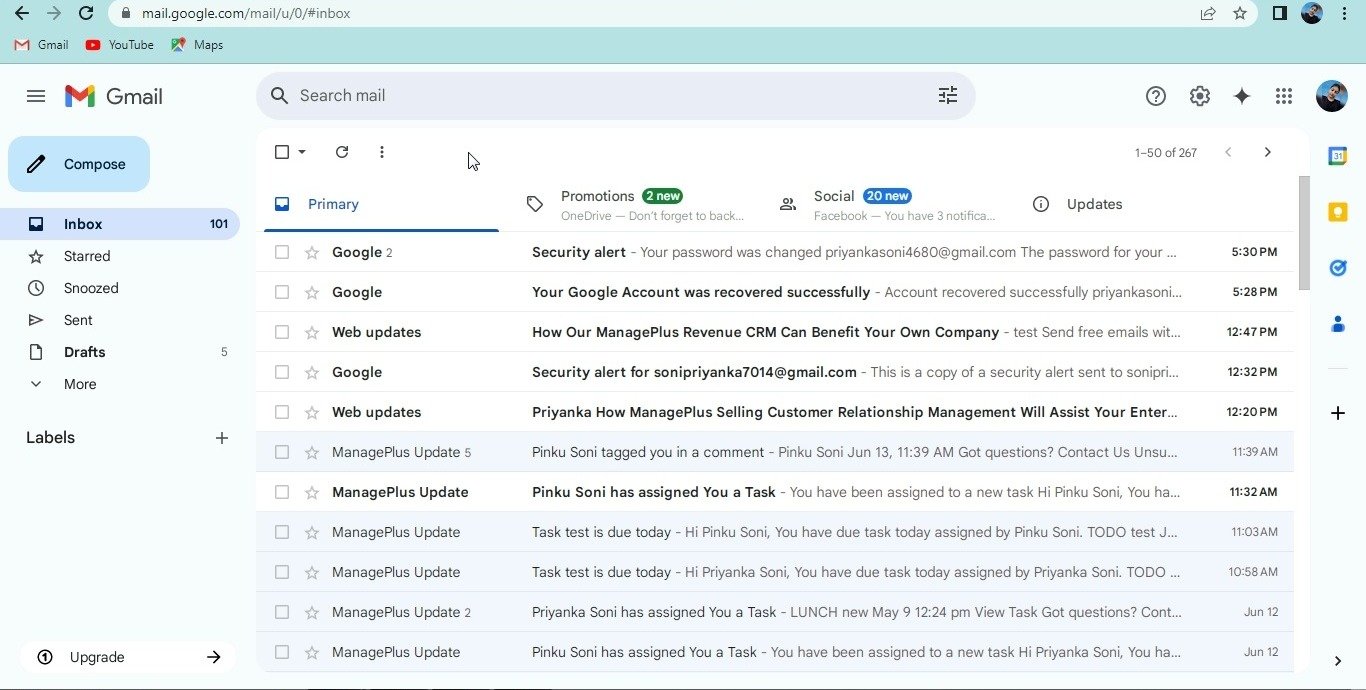Star the Google Account recovered email
The height and width of the screenshot is (690, 1366).
pos(312,292)
